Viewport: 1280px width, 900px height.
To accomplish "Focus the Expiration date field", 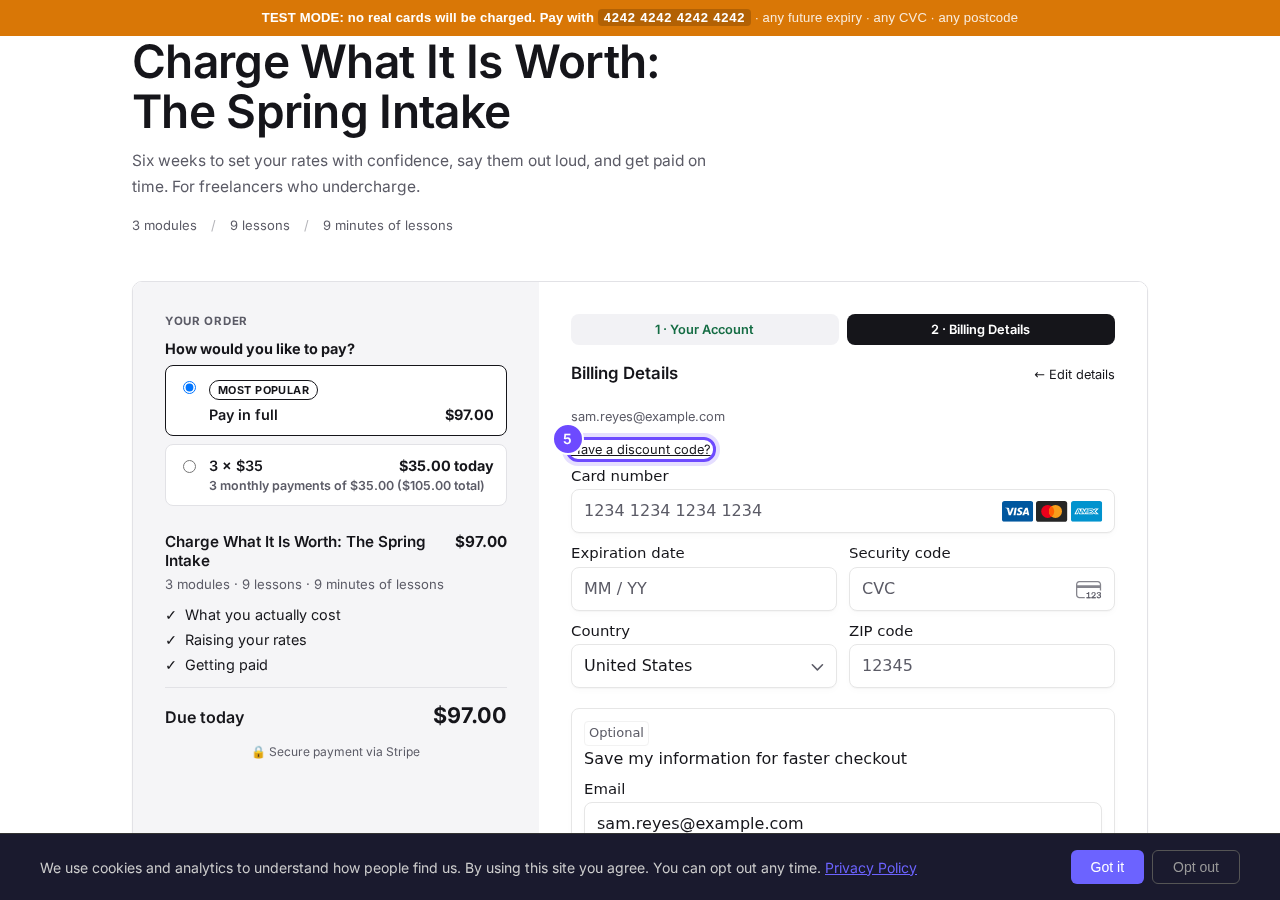I will click(704, 589).
